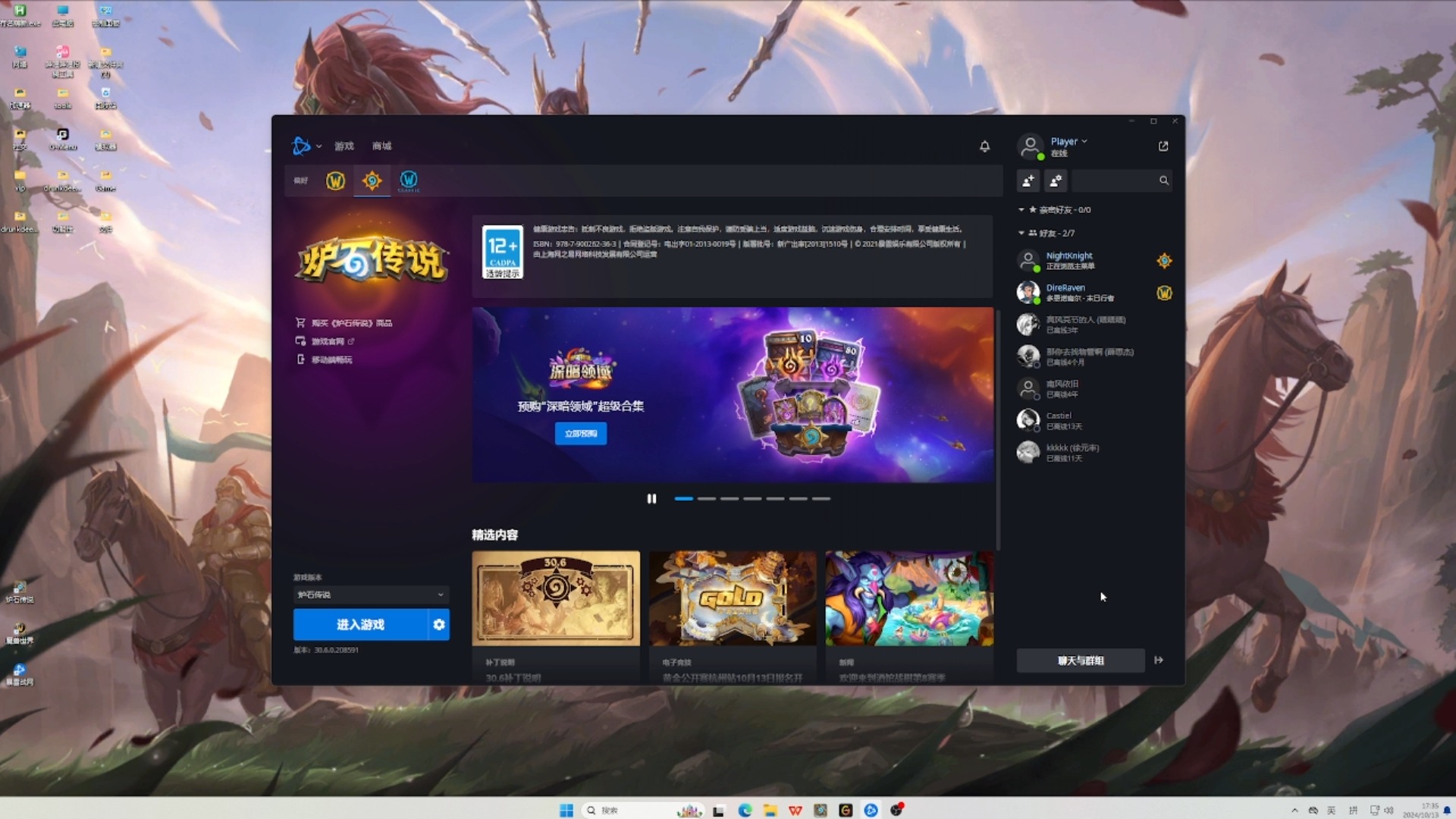
Task: Select the friend offline for 4 years
Action: point(1094,388)
